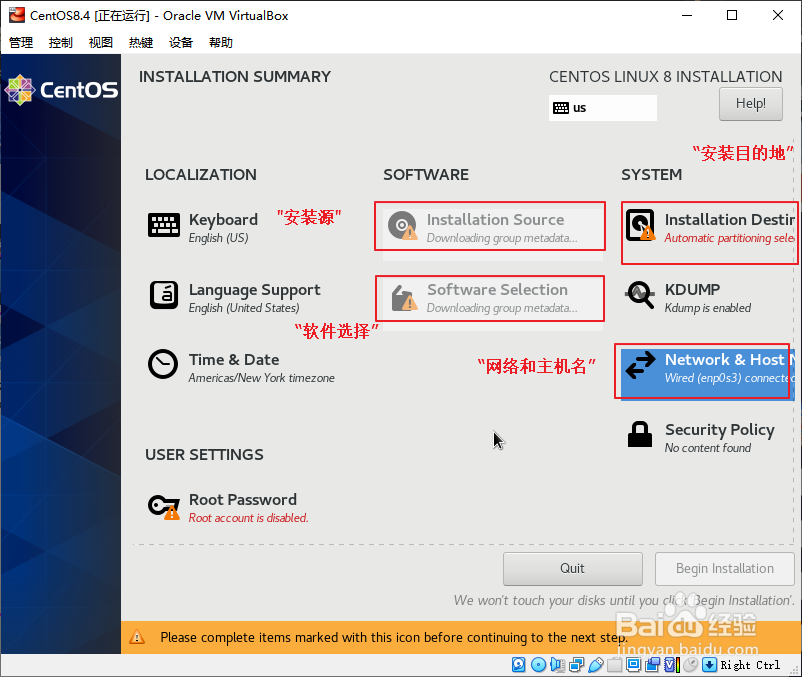The width and height of the screenshot is (802, 677).
Task: Click the Installation Source heading text
Action: click(496, 220)
